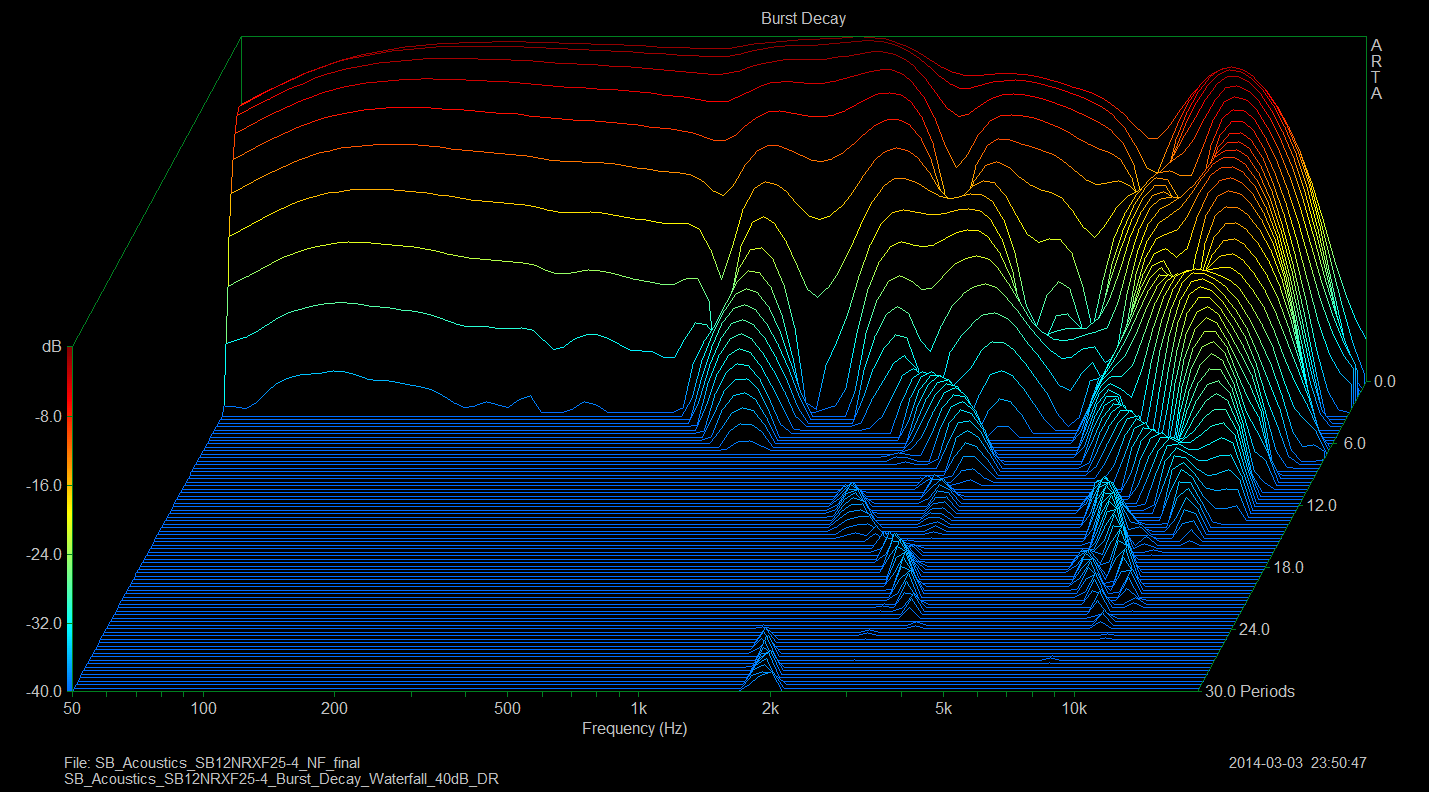
Task: Click the Burst_Decay_Waterfall_40dB_DR caption text
Action: [281, 779]
